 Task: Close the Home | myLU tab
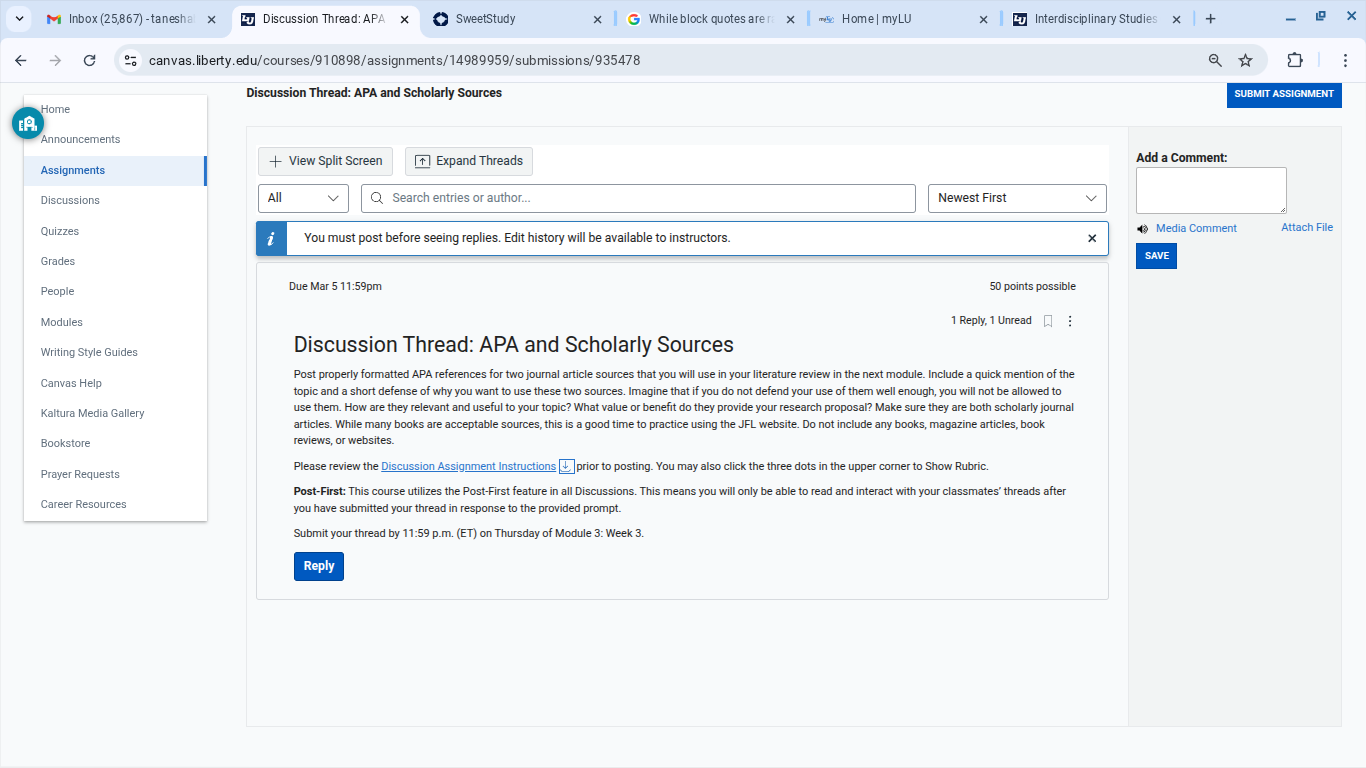coord(983,19)
